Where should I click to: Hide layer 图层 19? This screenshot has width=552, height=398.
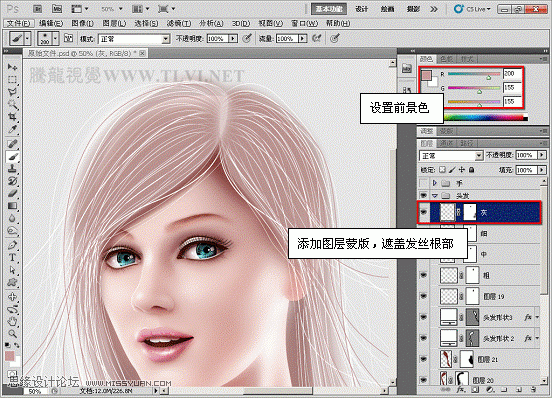(424, 296)
